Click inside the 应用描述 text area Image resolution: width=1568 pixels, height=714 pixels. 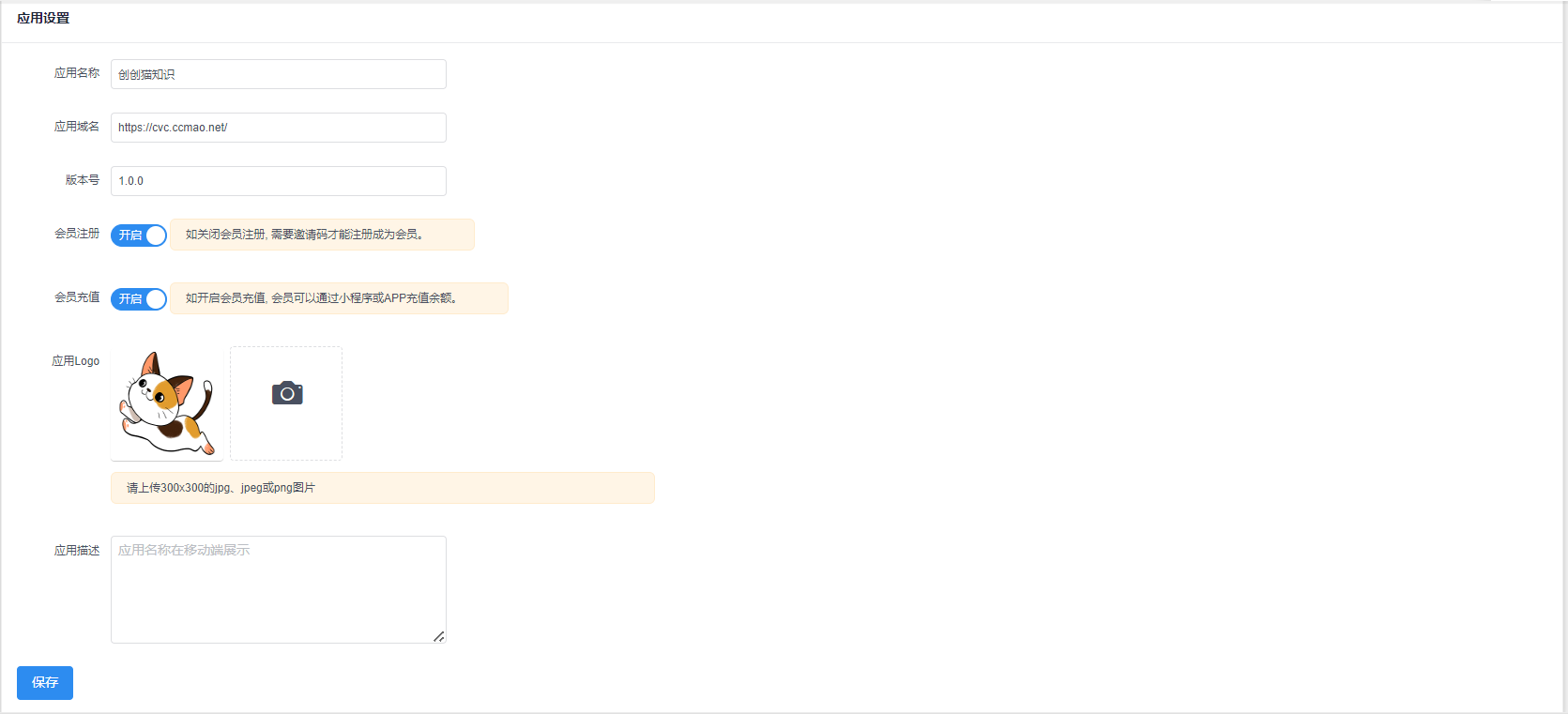(279, 589)
